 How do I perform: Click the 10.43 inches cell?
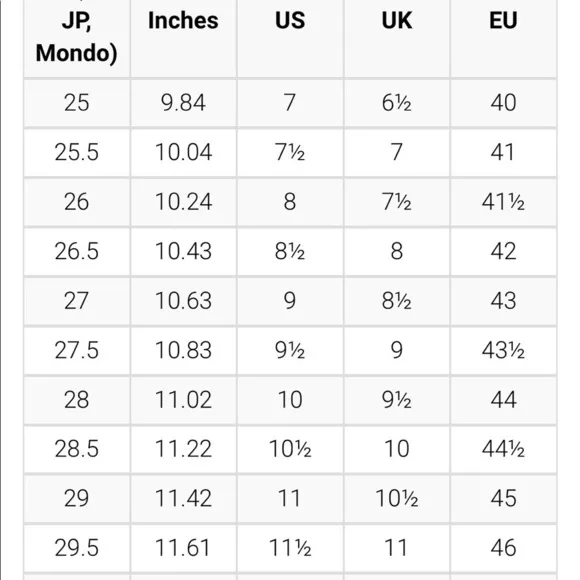tap(183, 252)
